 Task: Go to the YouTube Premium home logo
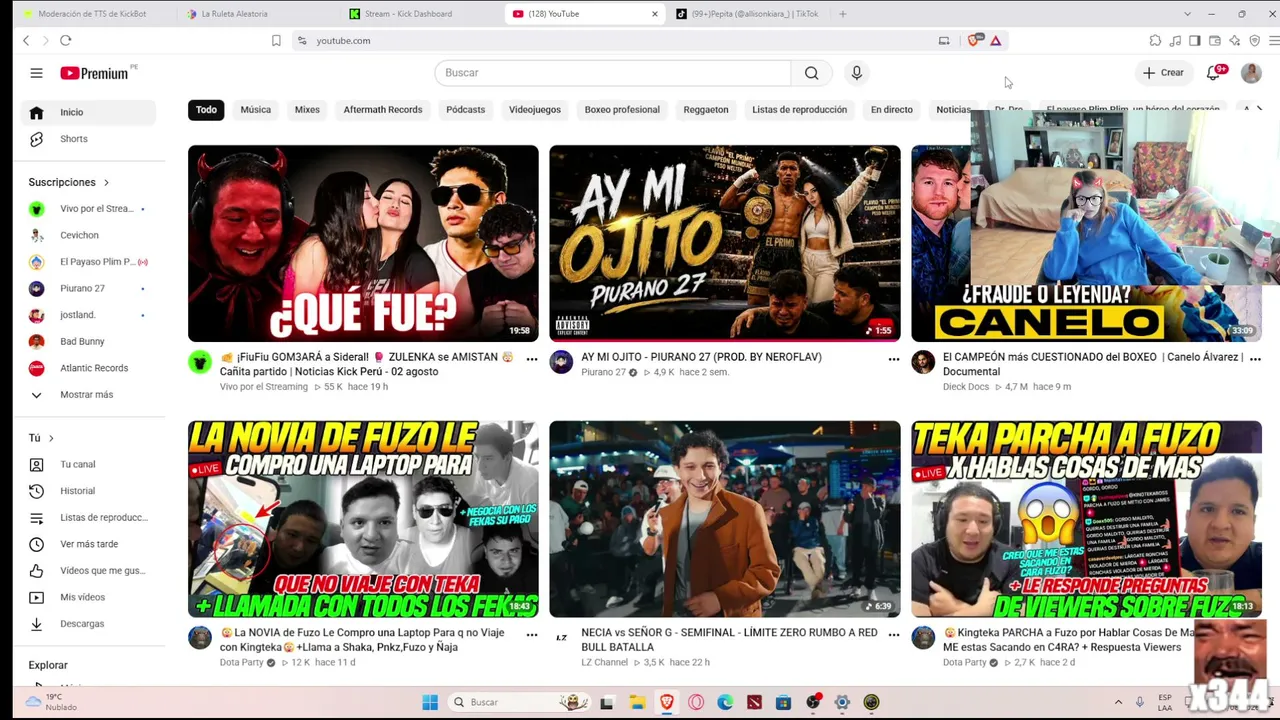click(x=94, y=73)
